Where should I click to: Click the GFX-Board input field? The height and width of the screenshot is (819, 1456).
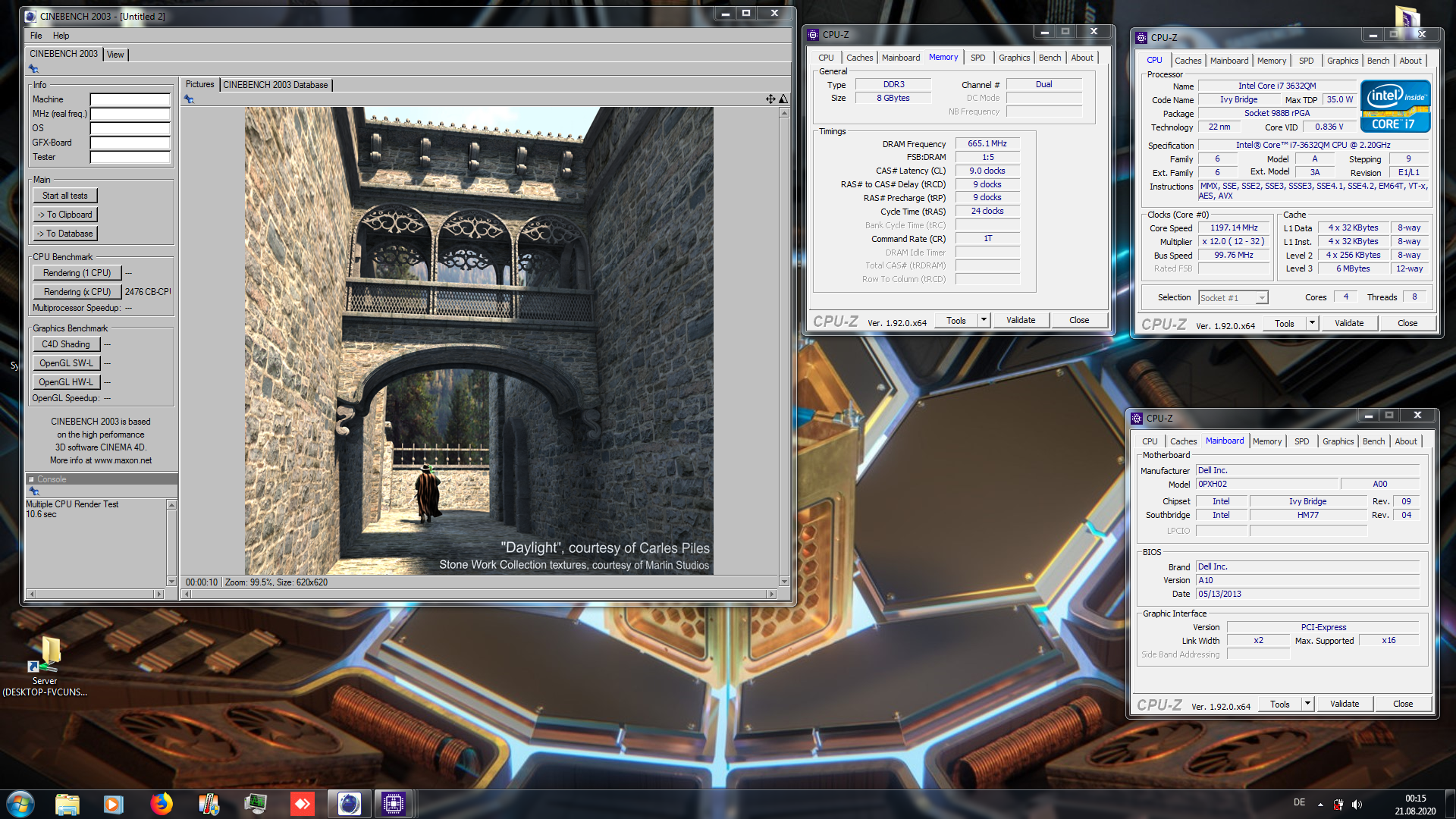[x=130, y=143]
